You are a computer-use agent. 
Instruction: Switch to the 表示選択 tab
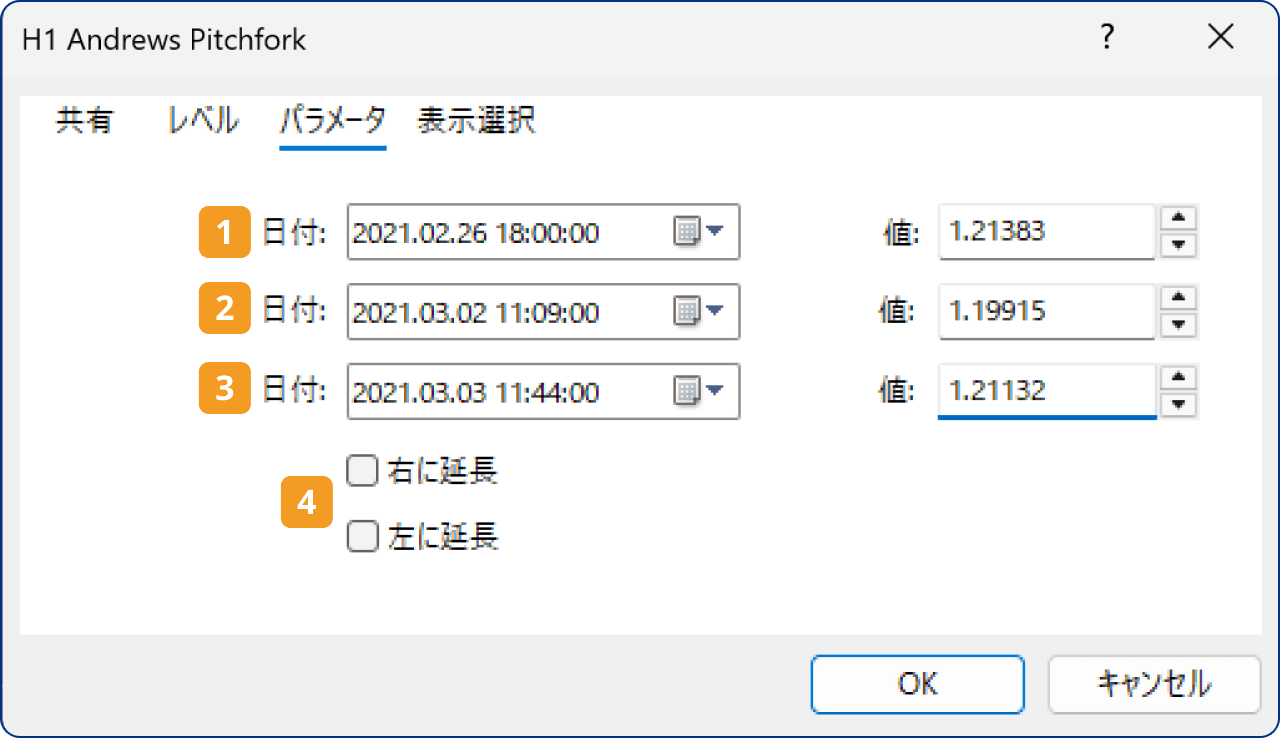476,120
